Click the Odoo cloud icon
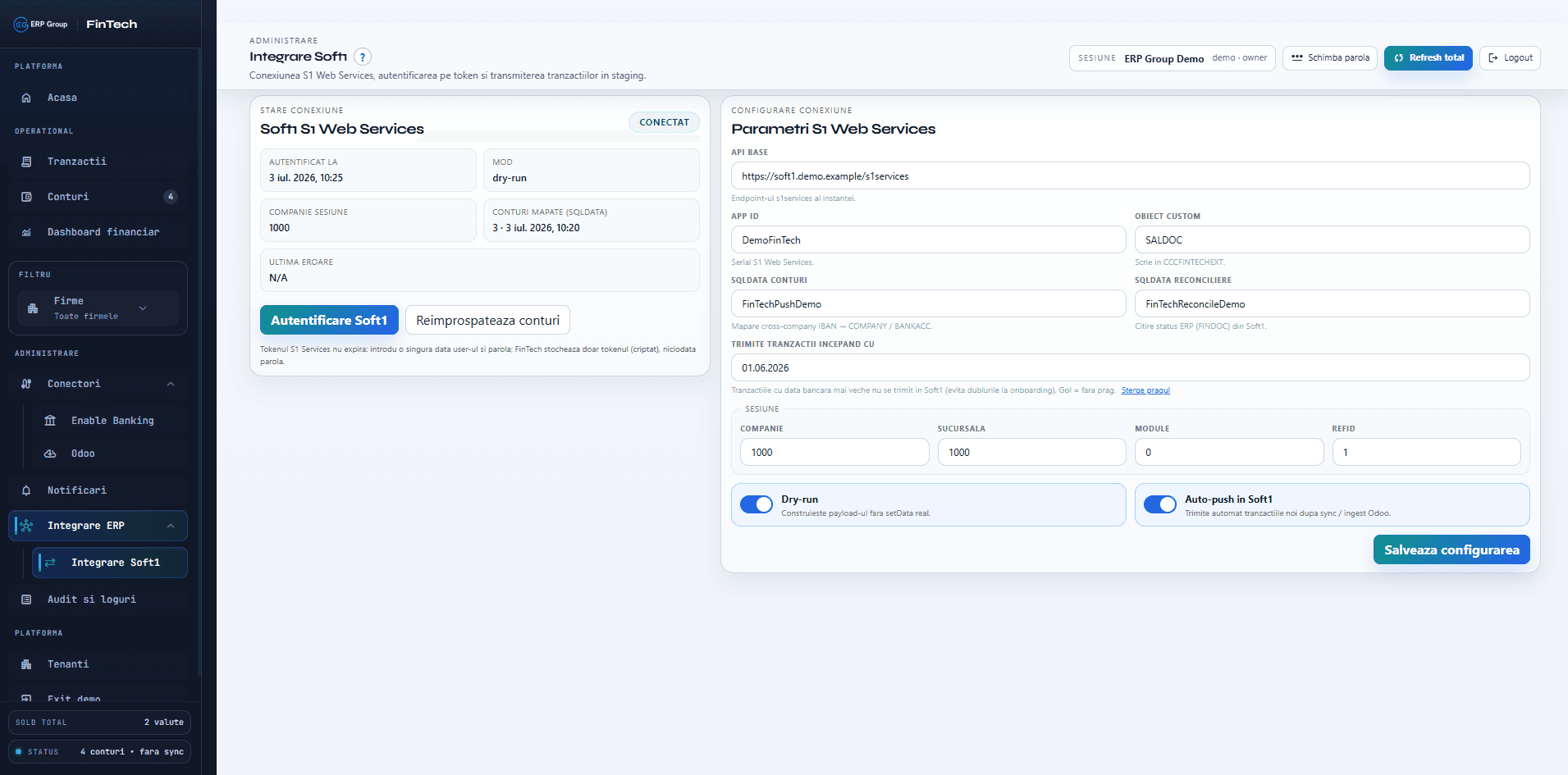The width and height of the screenshot is (1568, 775). 50,454
